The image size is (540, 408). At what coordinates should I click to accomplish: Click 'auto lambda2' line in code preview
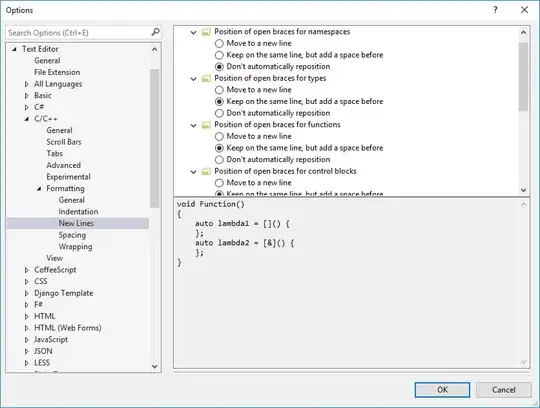pyautogui.click(x=245, y=243)
